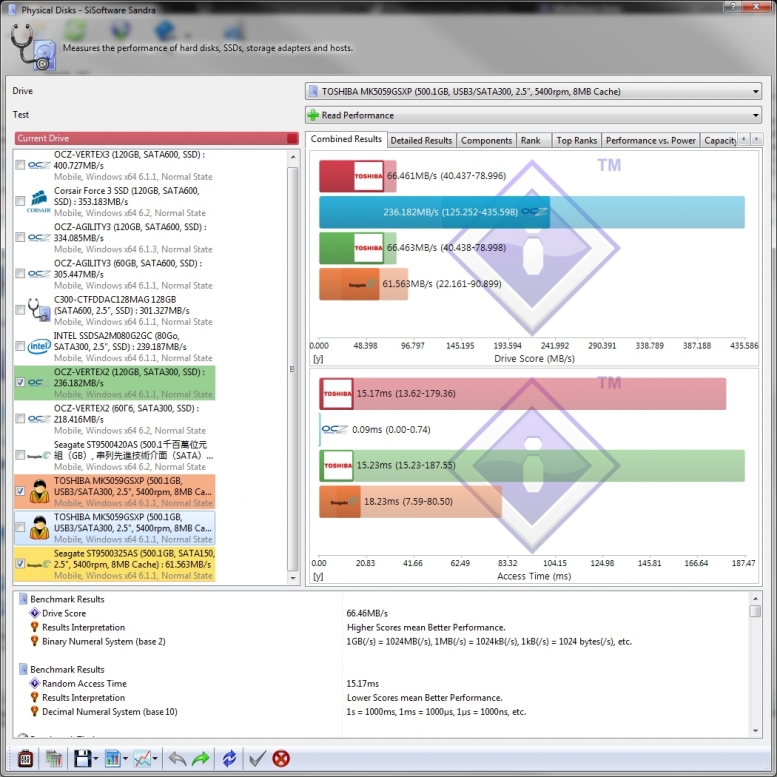Click the help question mark button in the title bar
This screenshot has width=777, height=777.
[733, 6]
